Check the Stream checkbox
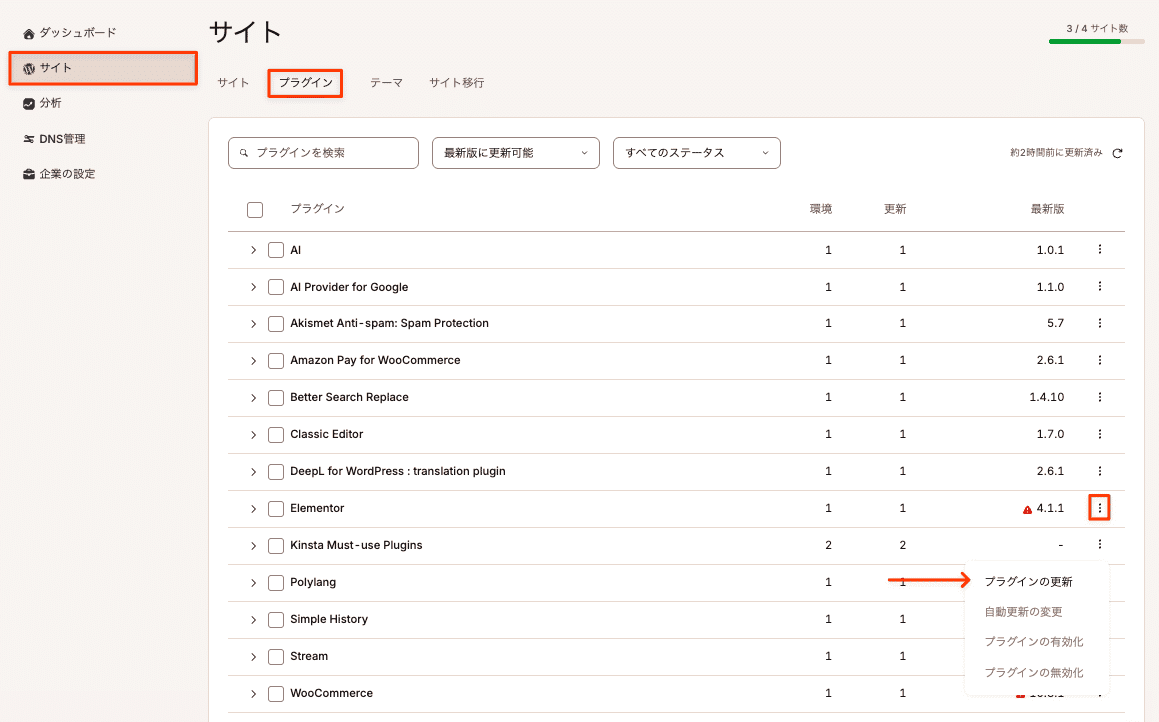 click(x=276, y=657)
